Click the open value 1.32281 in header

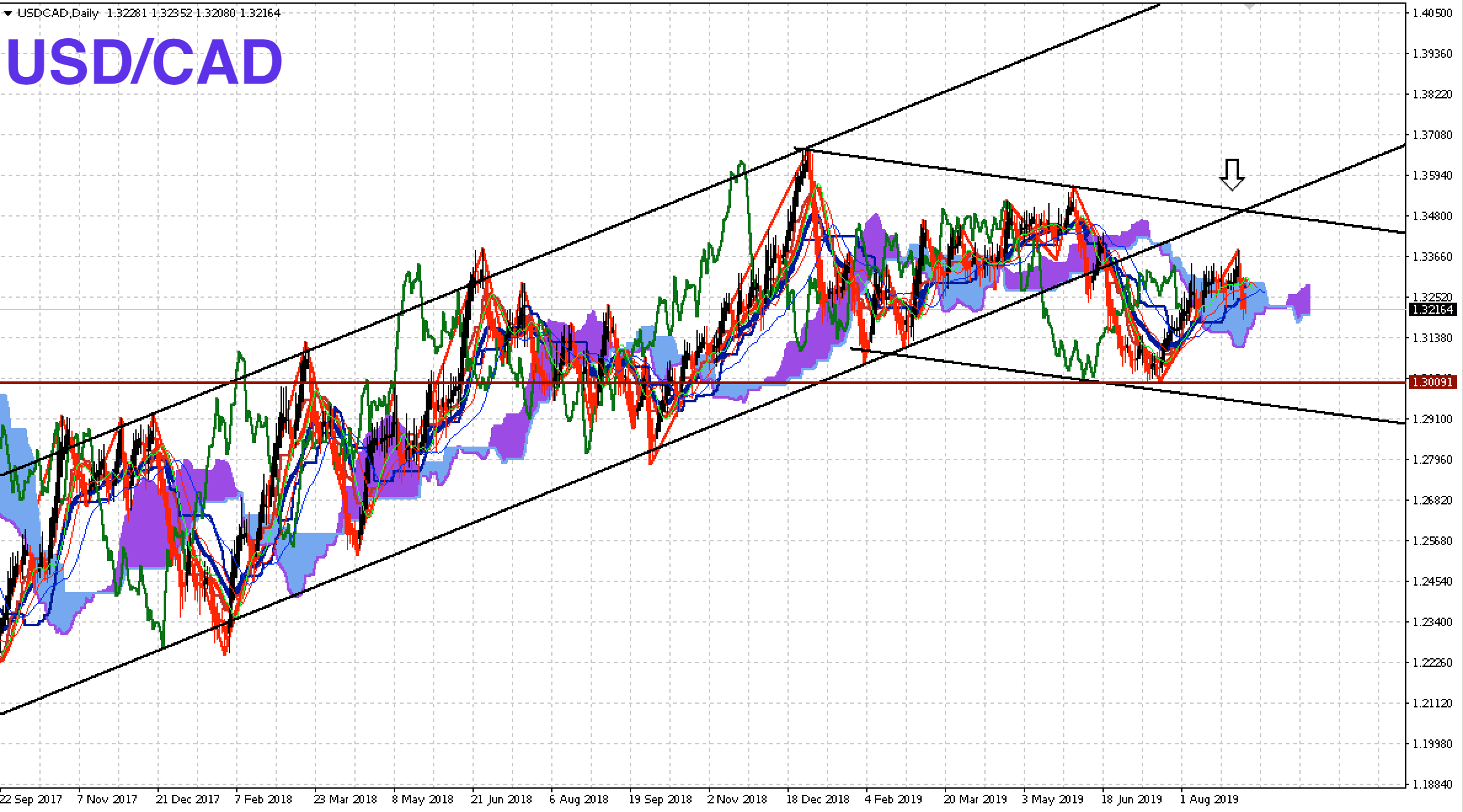(x=127, y=13)
